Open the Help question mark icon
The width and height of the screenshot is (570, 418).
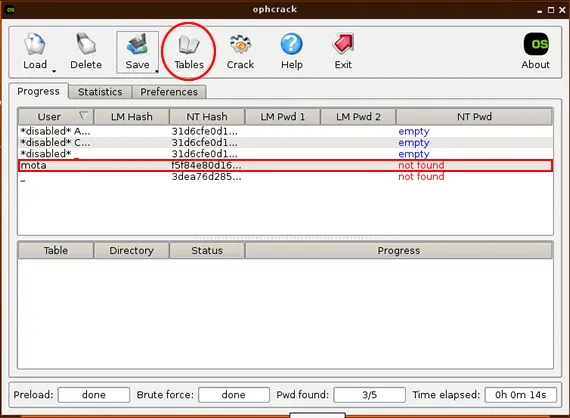point(292,44)
